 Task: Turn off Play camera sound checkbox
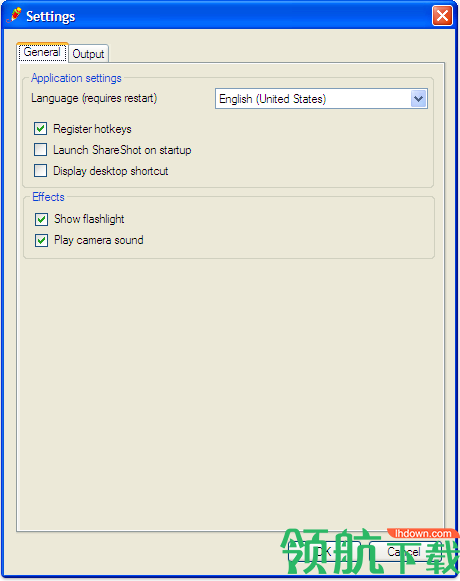pyautogui.click(x=42, y=240)
